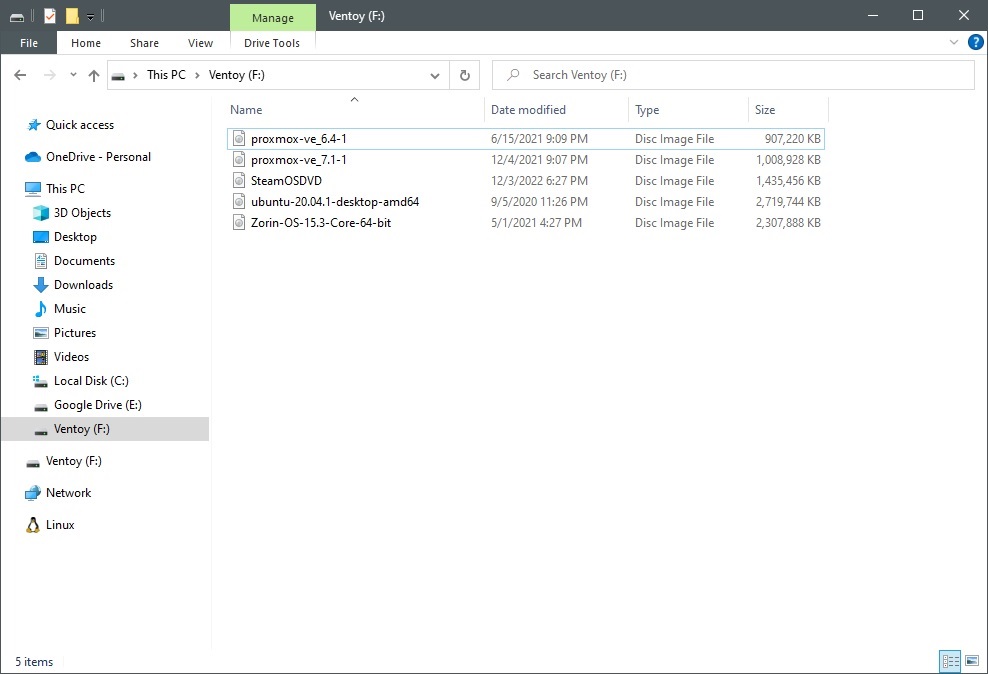Click the Local Disk (C:) drive icon

[41, 381]
